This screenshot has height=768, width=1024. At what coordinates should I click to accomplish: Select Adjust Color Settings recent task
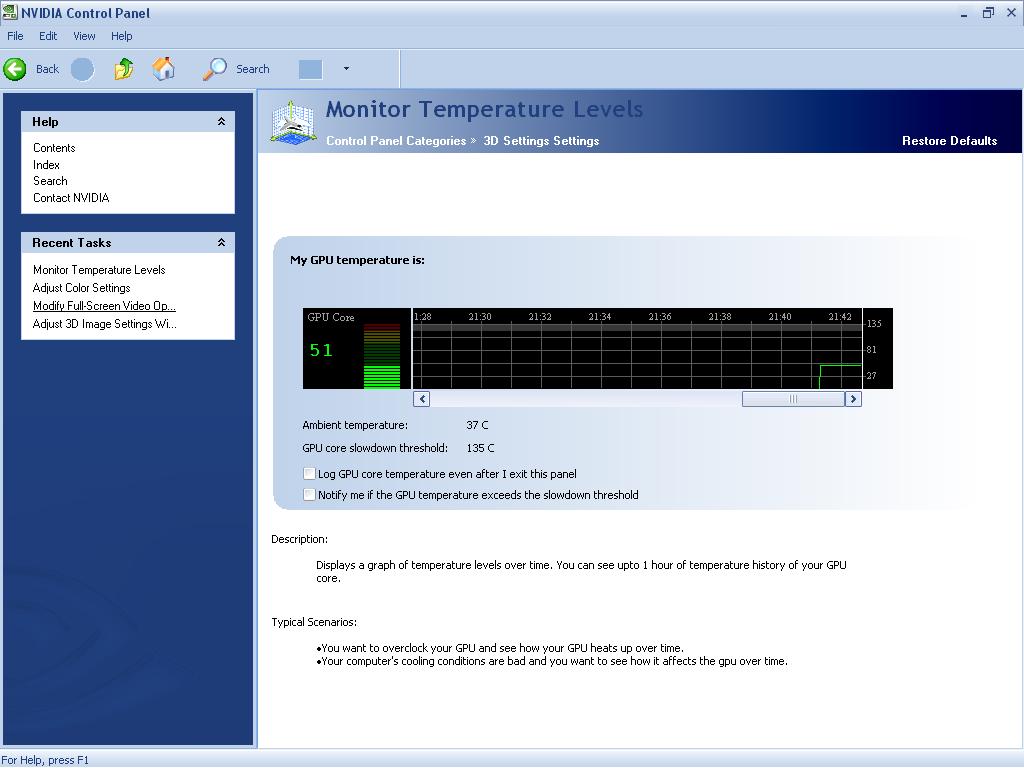[82, 288]
